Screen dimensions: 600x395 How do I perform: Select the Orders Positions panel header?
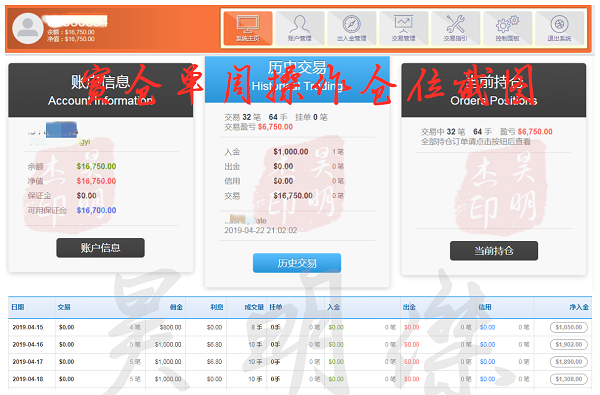click(494, 90)
